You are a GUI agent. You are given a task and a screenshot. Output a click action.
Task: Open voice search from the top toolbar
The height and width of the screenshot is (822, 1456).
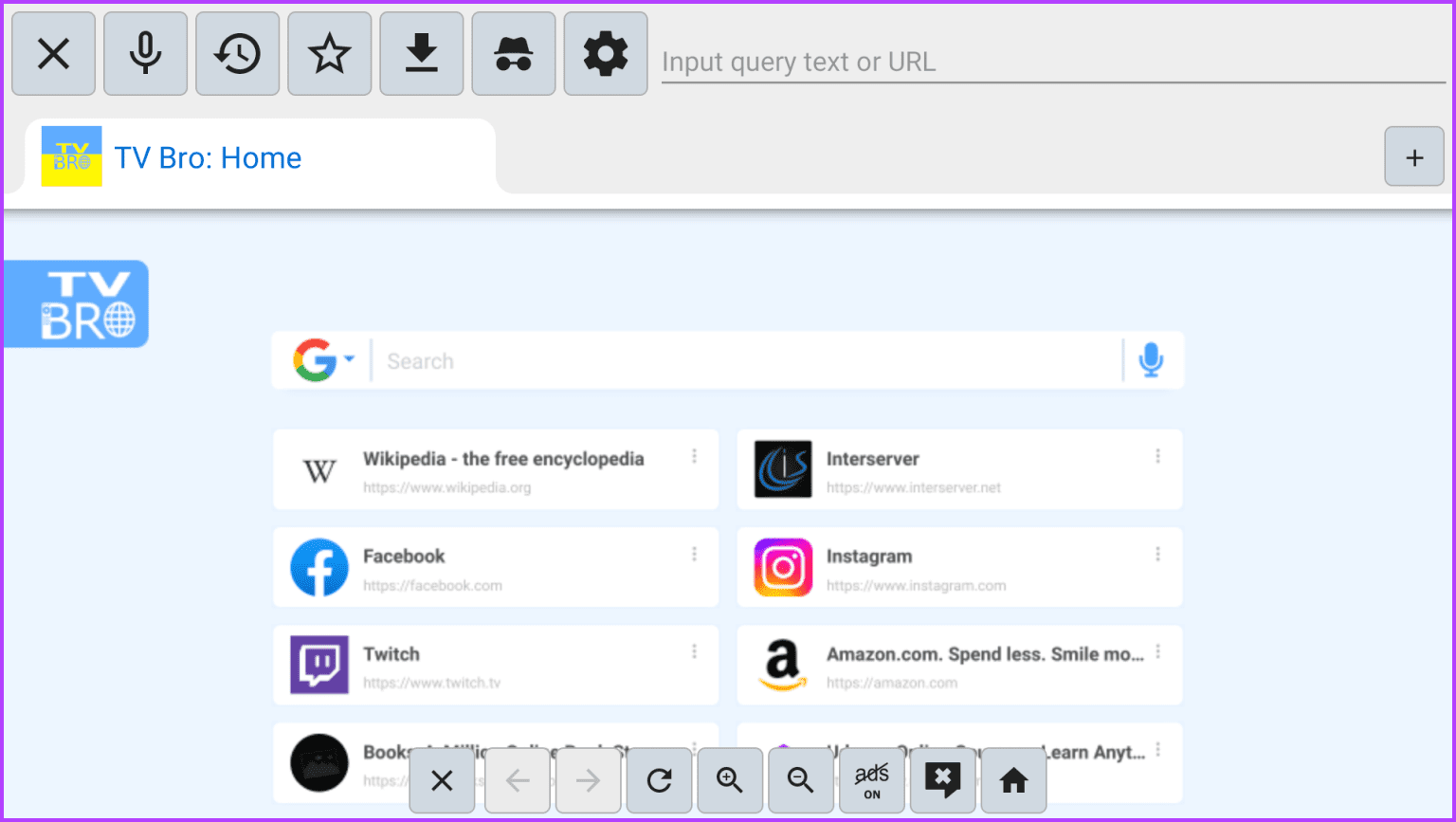click(x=144, y=53)
